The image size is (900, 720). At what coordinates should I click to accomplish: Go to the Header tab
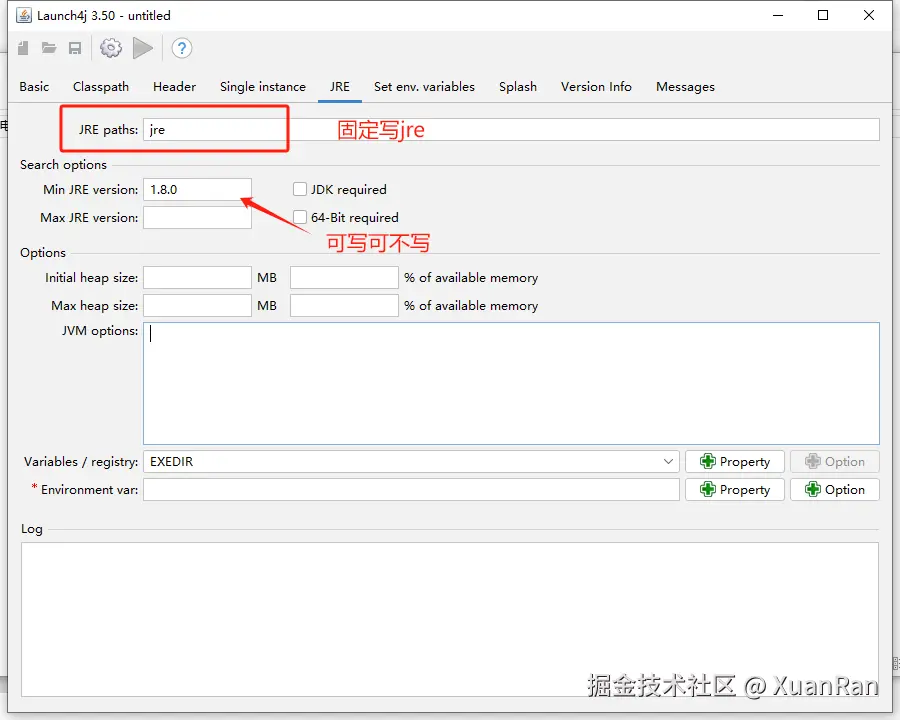point(174,87)
